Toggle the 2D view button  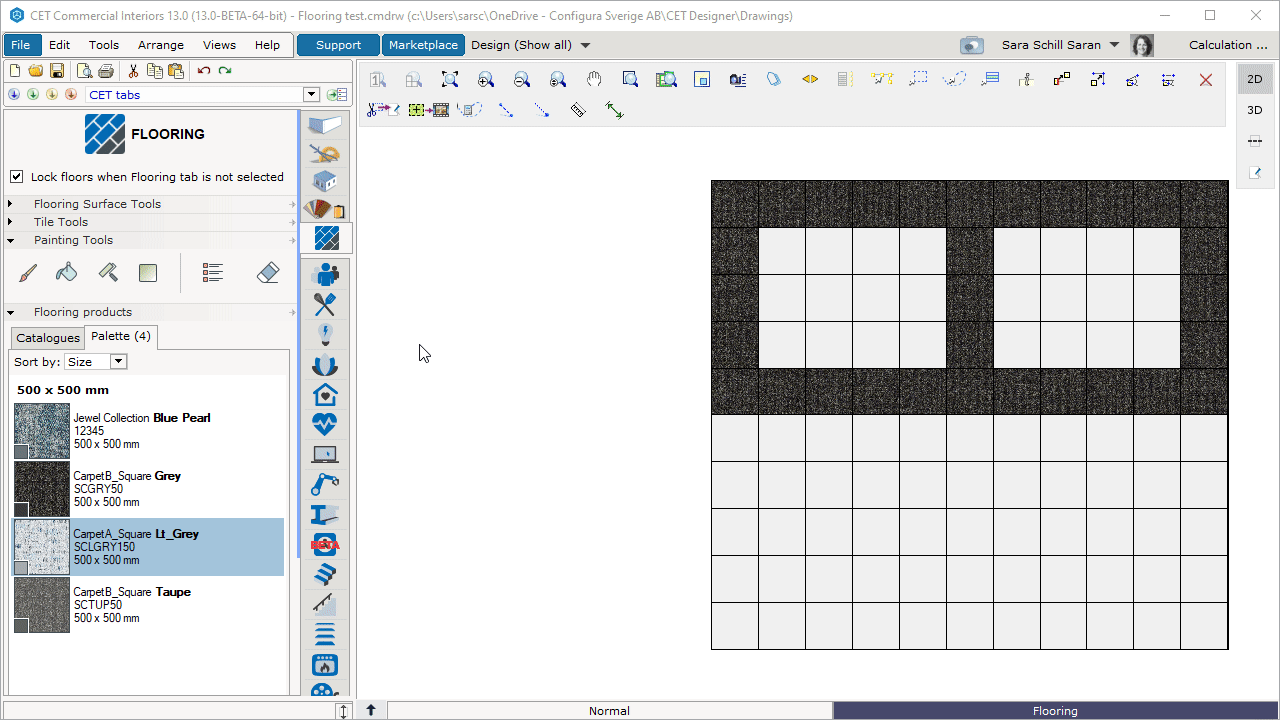click(x=1255, y=79)
